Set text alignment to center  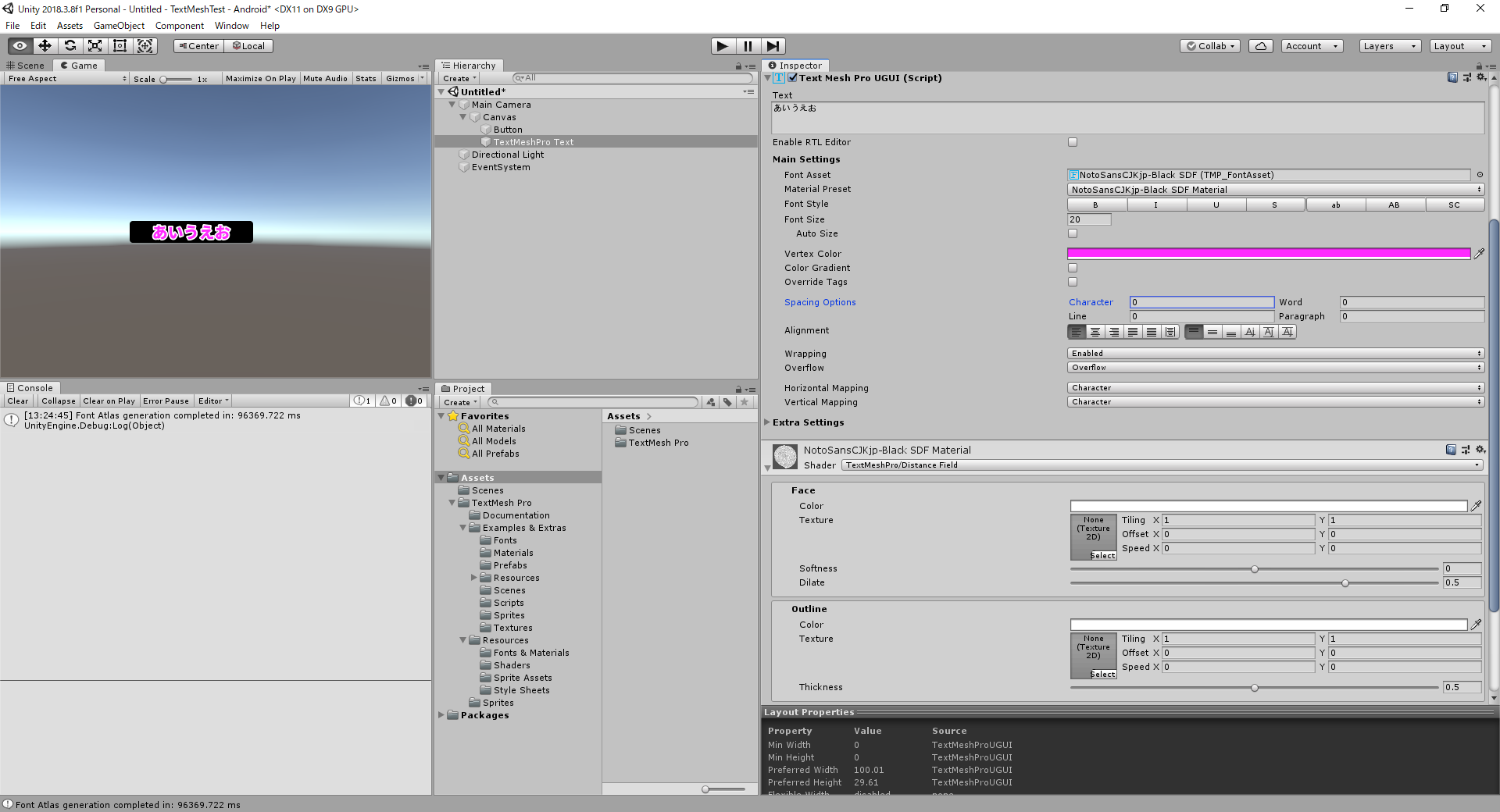[x=1095, y=332]
